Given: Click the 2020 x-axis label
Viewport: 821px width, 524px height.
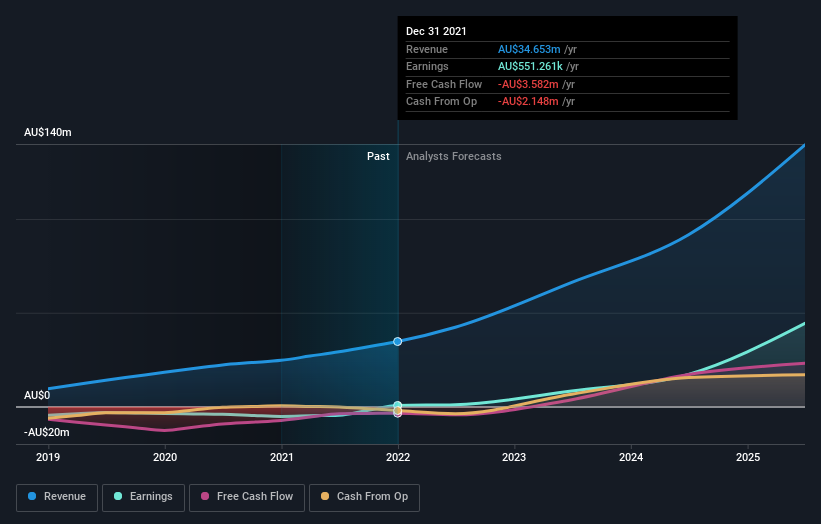Looking at the screenshot, I should click(165, 457).
